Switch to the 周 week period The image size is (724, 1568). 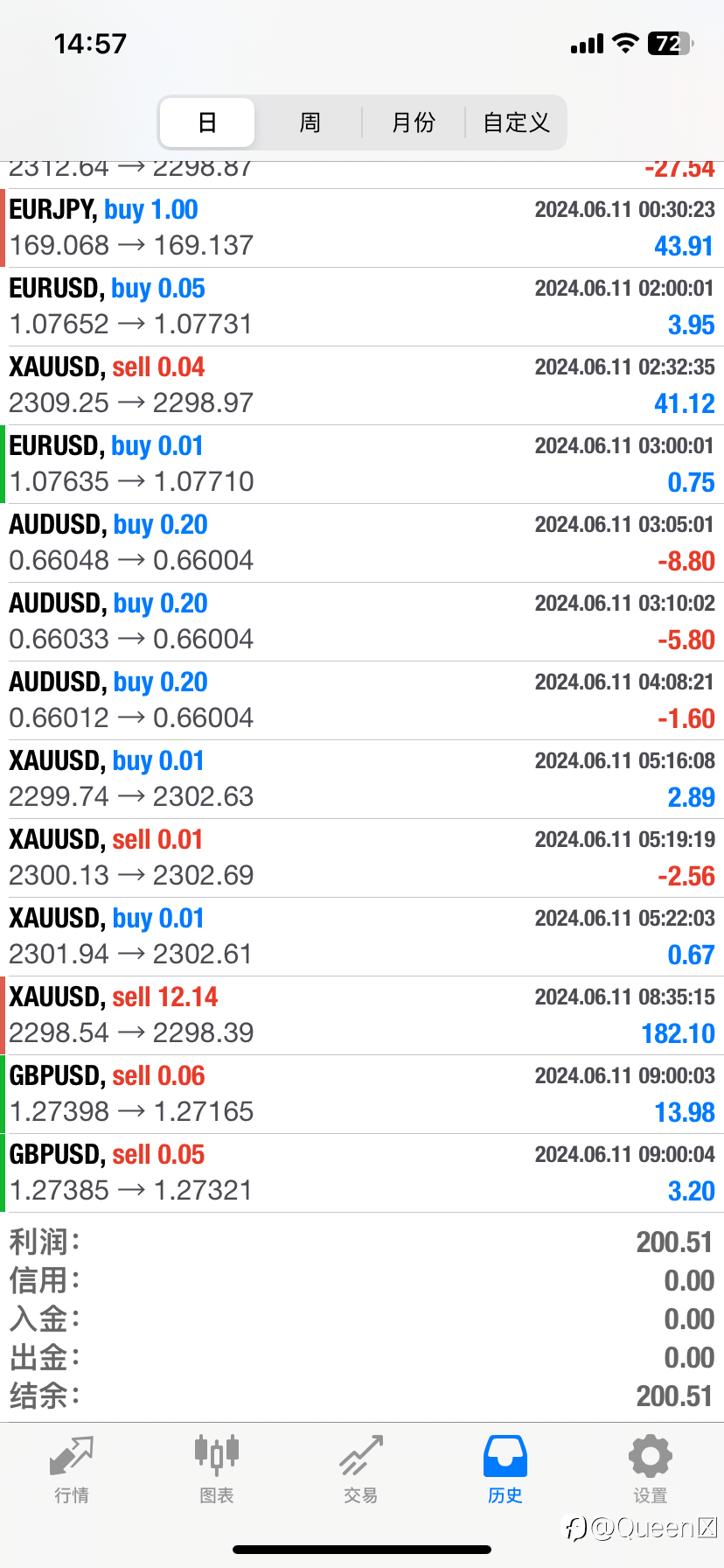[x=310, y=122]
